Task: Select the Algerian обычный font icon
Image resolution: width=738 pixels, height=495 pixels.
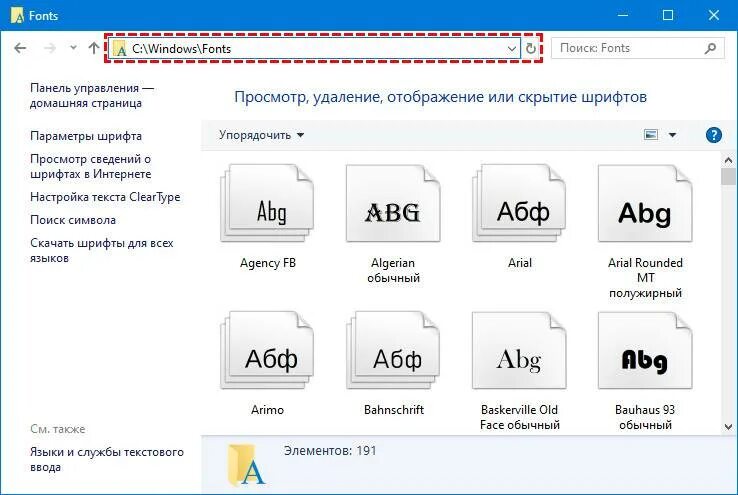Action: coord(393,203)
